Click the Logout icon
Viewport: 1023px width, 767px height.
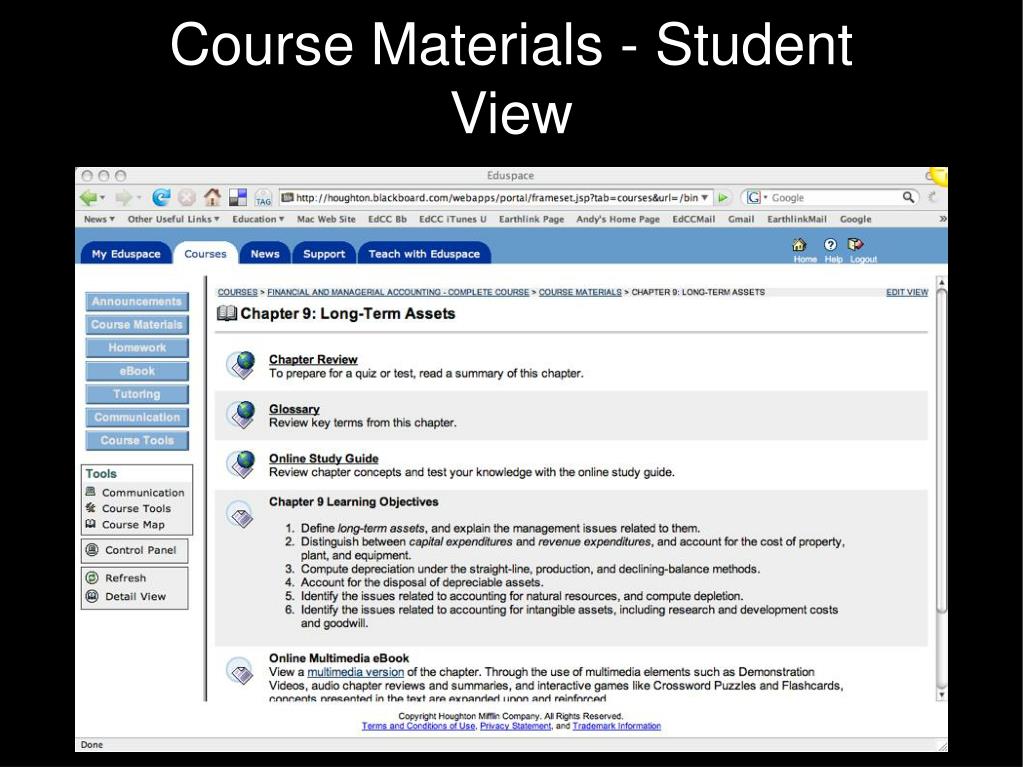click(x=855, y=245)
